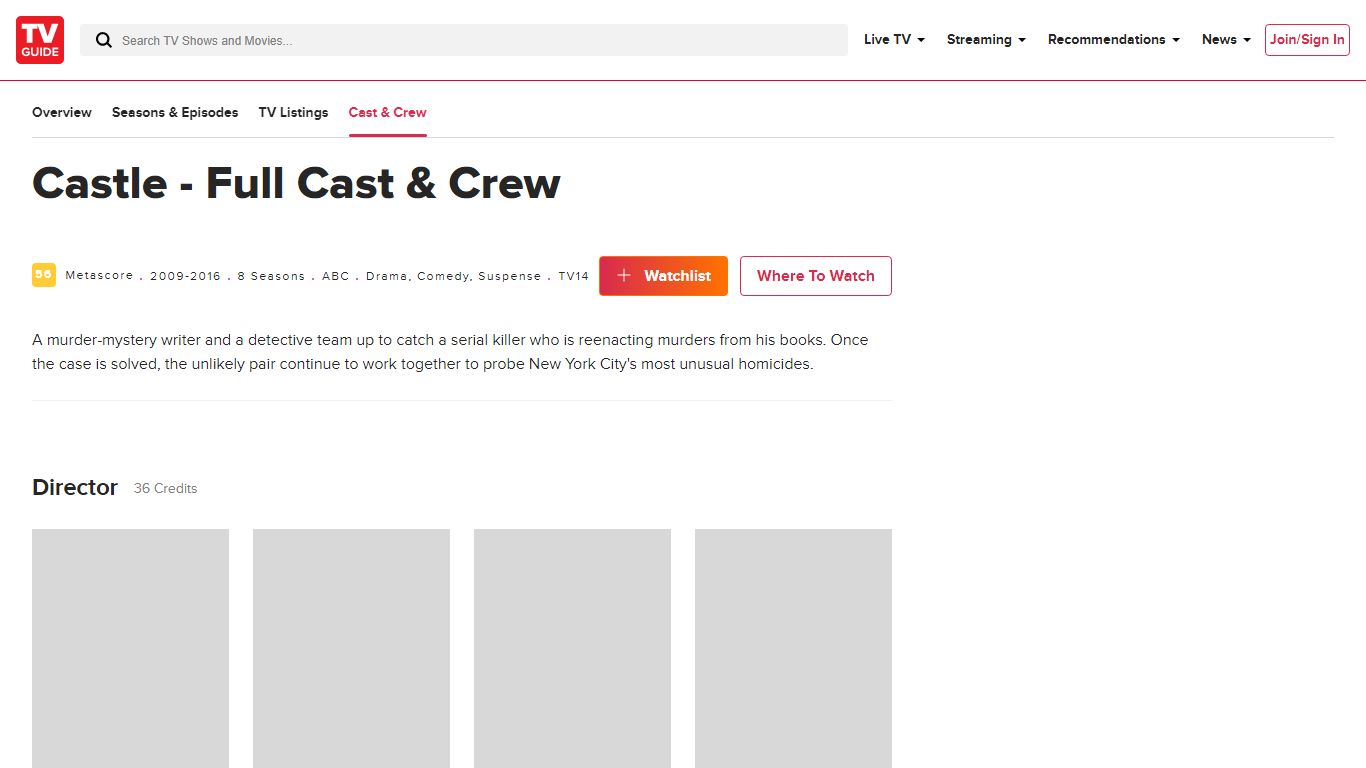Click the plus icon in Watchlist button

click(x=624, y=276)
